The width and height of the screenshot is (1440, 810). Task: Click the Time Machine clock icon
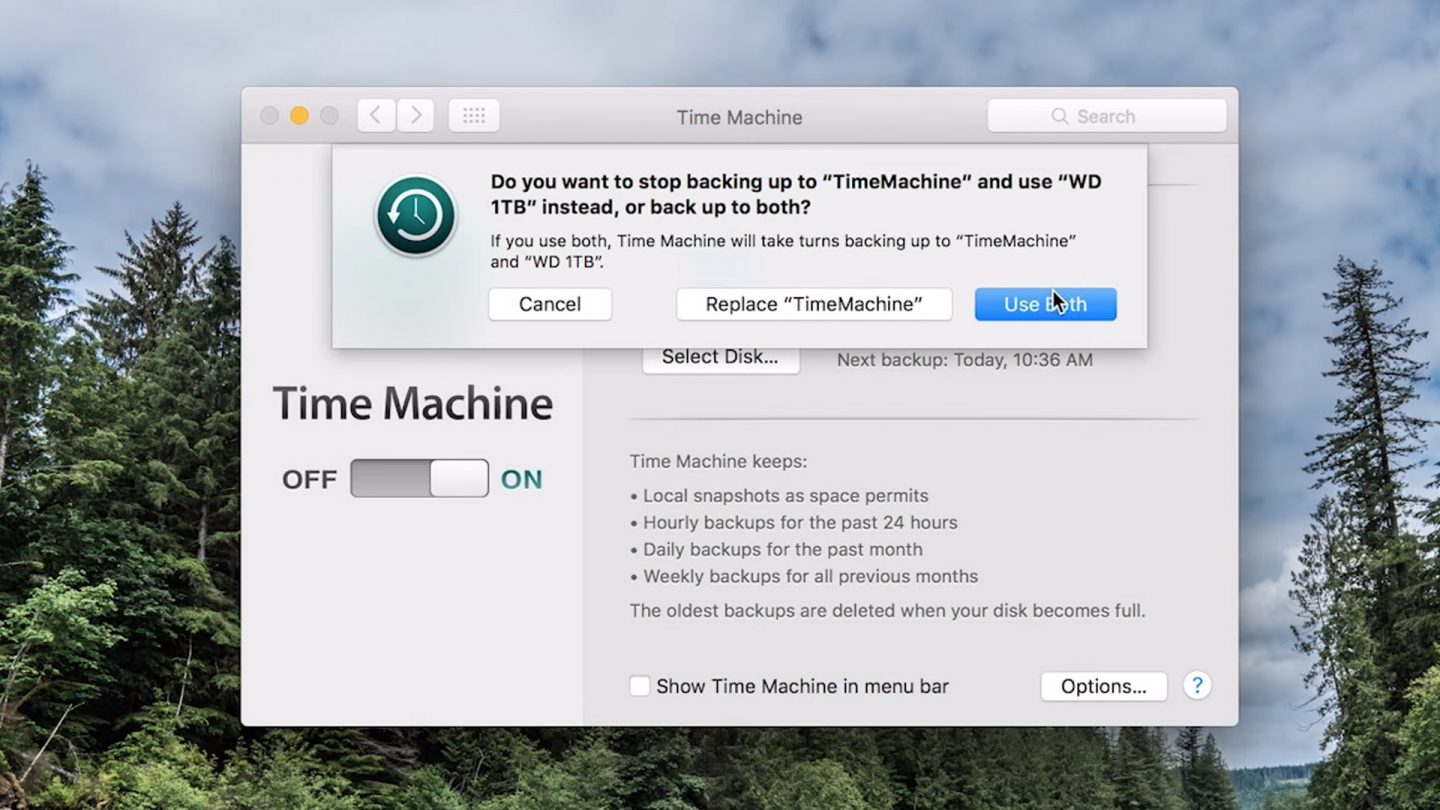coord(416,216)
